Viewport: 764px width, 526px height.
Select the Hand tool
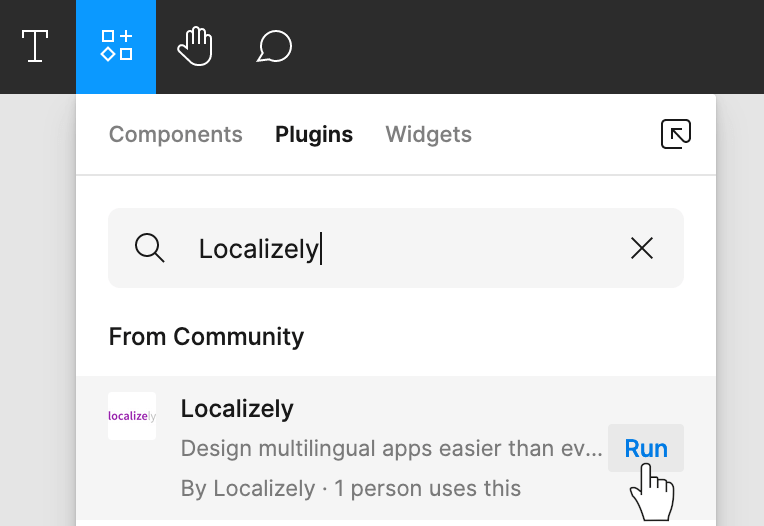point(195,46)
